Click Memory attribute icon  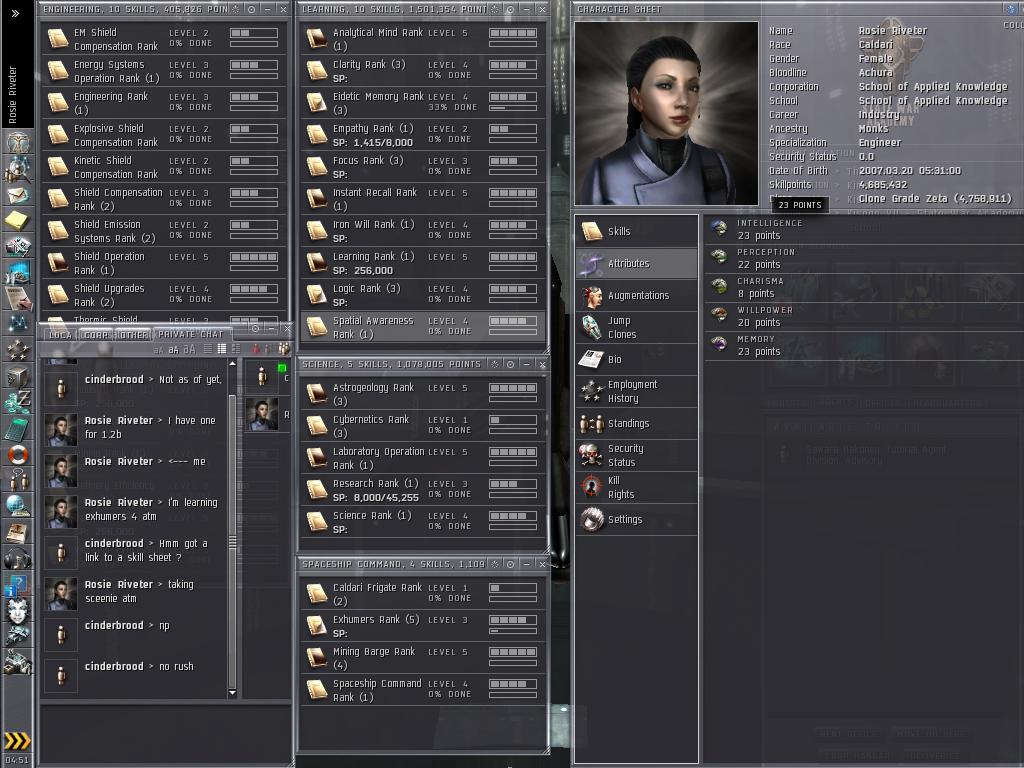click(x=720, y=344)
